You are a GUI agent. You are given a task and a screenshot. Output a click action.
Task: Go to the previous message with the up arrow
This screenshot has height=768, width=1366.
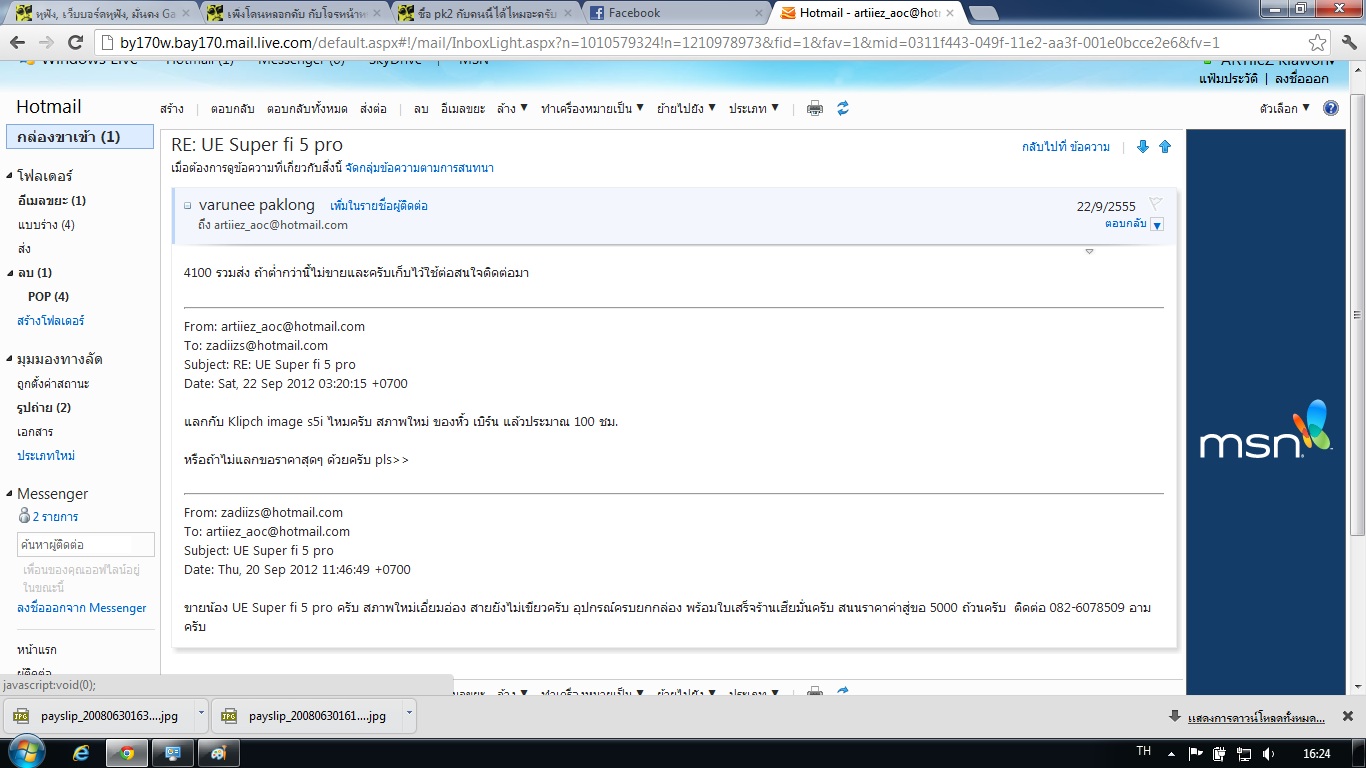1165,147
